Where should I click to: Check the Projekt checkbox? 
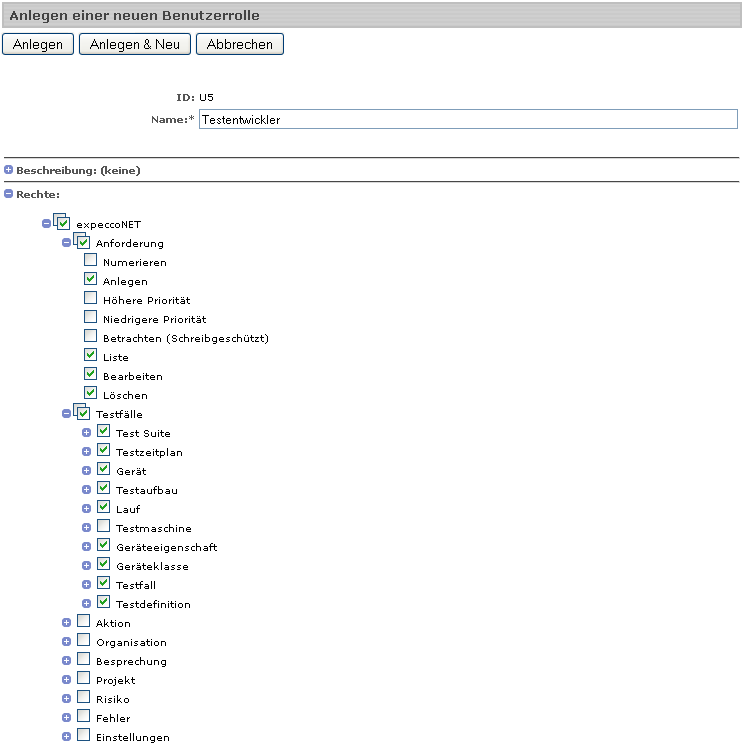84,679
